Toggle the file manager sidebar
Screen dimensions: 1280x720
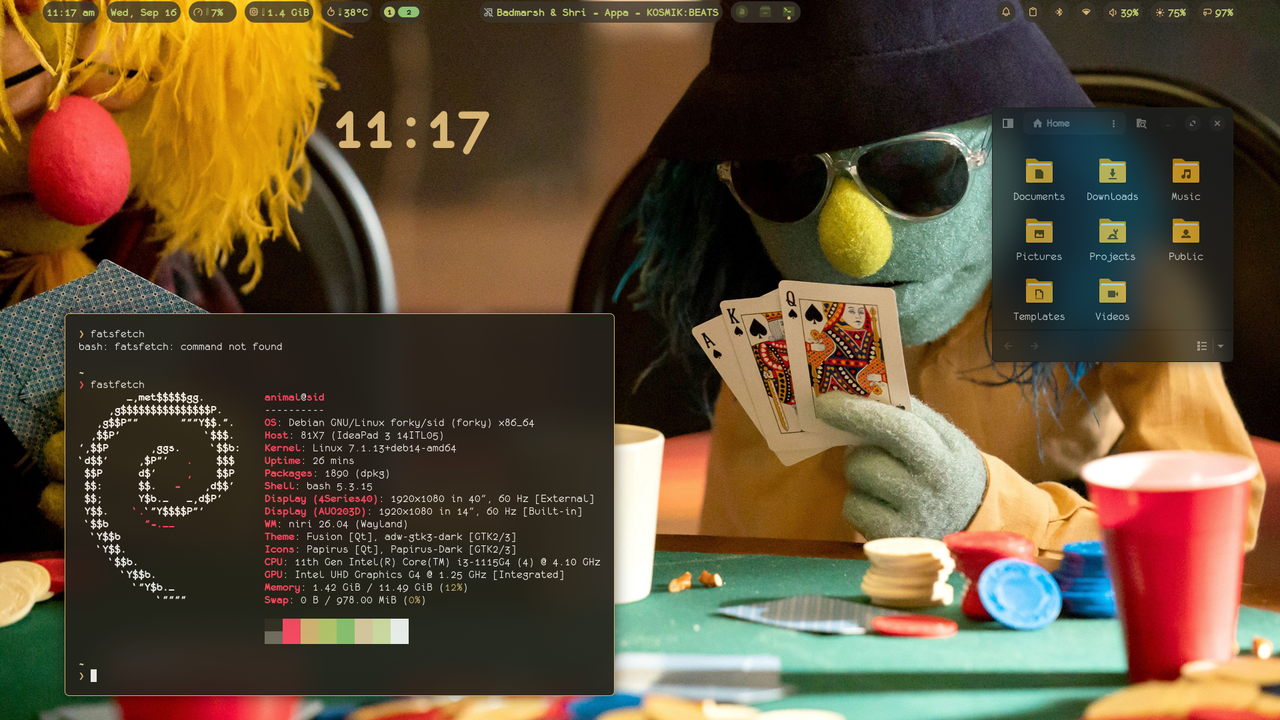click(1008, 123)
